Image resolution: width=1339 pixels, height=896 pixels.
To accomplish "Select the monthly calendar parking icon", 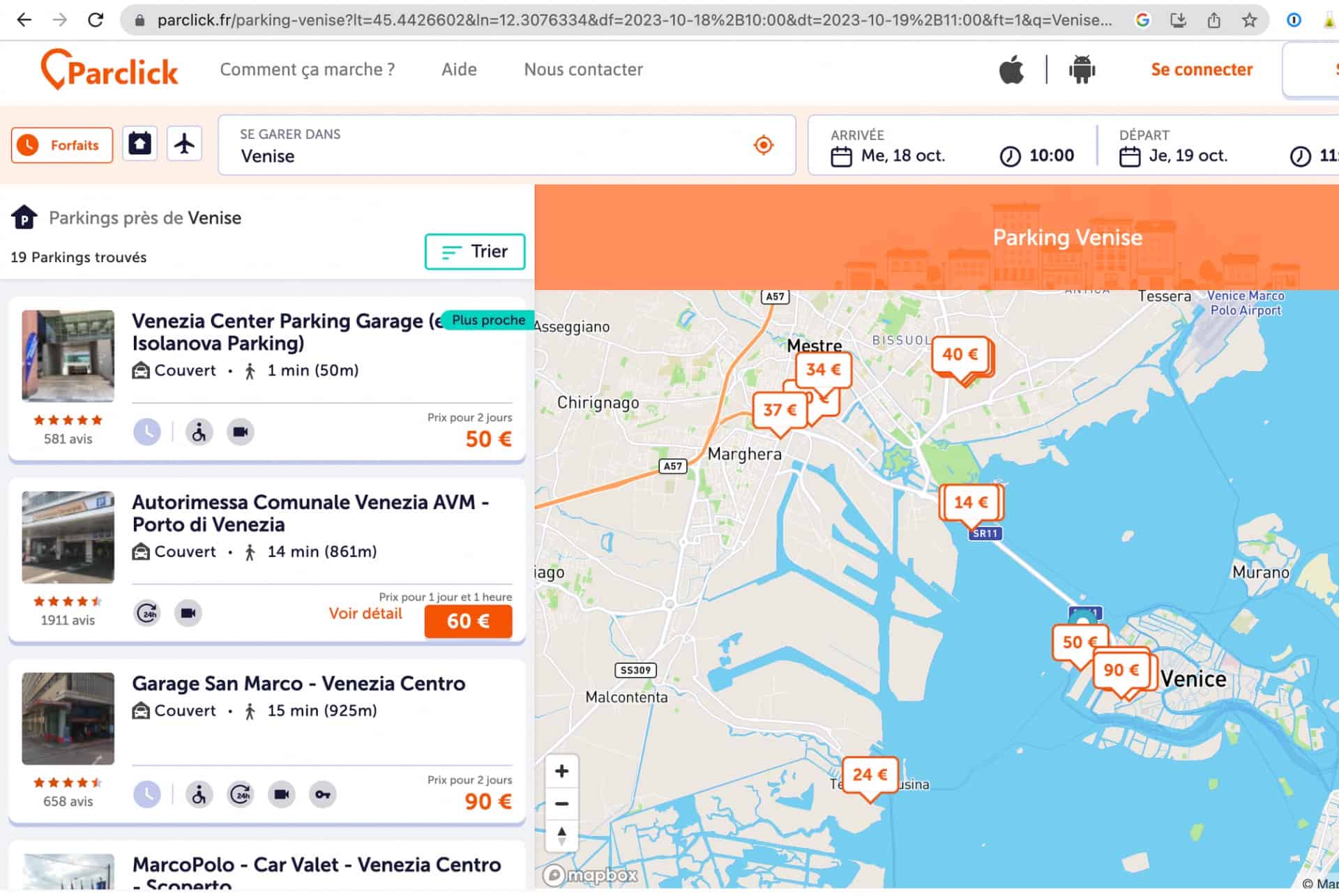I will click(139, 144).
